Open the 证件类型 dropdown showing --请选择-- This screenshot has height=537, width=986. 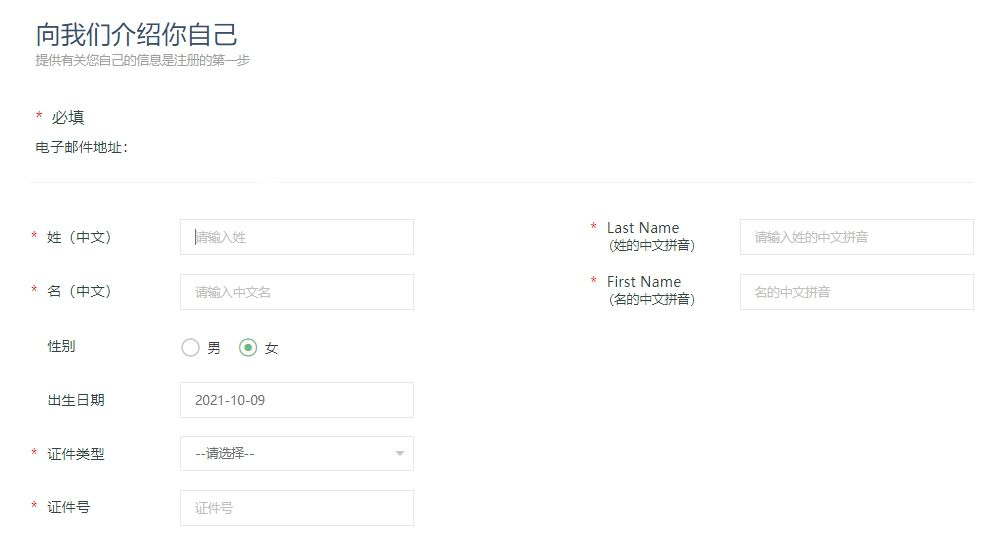(x=290, y=454)
